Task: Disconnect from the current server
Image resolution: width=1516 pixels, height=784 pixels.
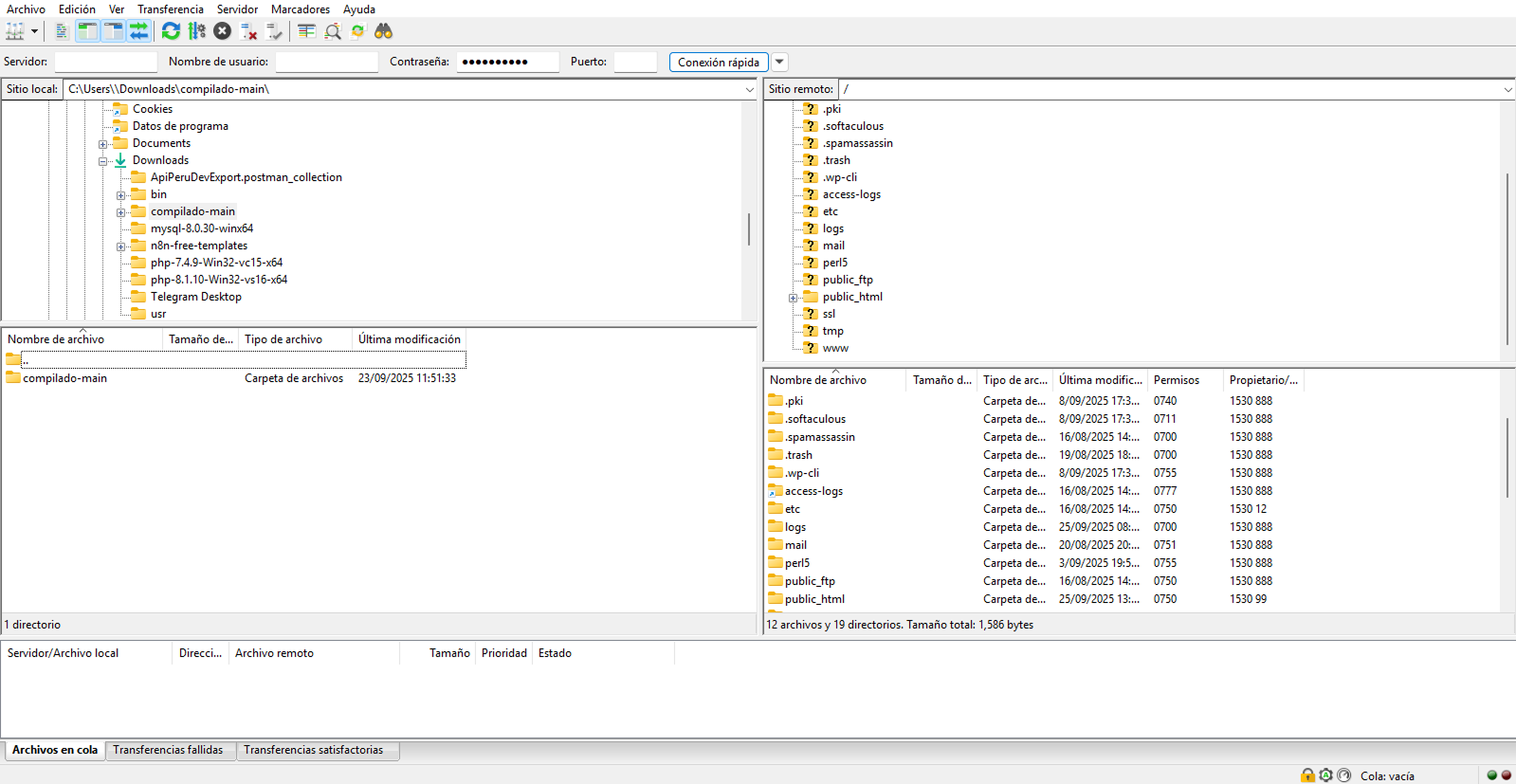Action: [248, 31]
